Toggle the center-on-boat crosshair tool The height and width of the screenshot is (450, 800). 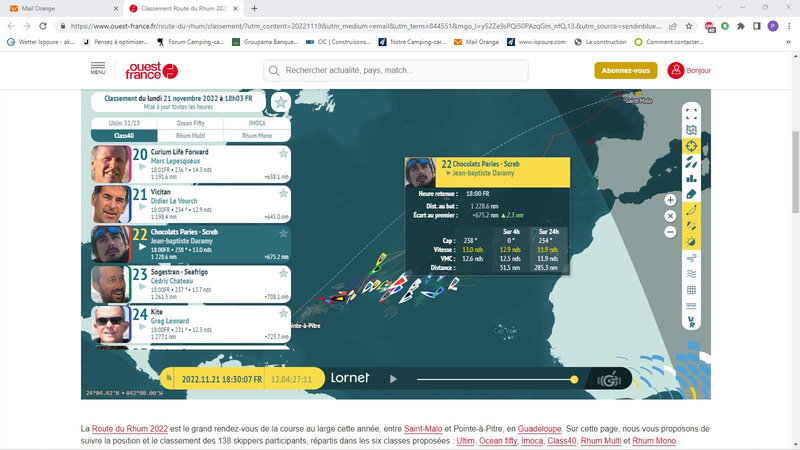[691, 146]
